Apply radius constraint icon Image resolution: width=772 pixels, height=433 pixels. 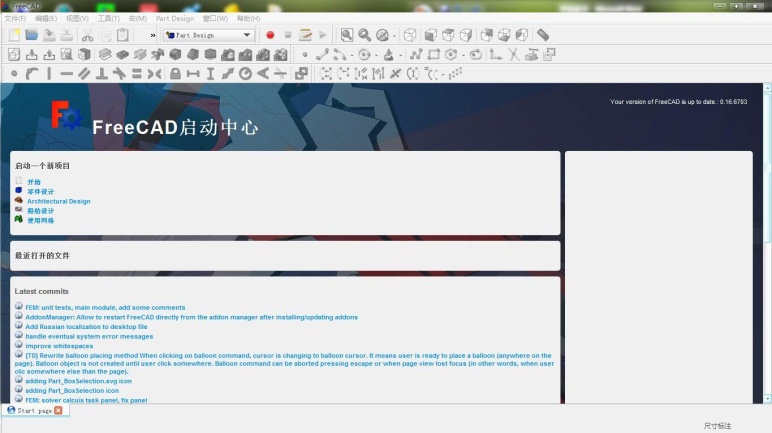(245, 74)
